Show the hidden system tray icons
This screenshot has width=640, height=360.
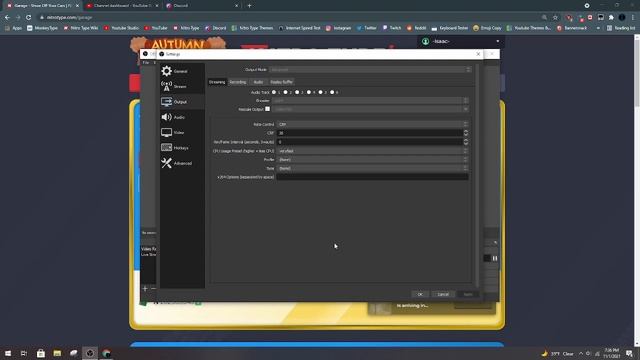pos(580,353)
